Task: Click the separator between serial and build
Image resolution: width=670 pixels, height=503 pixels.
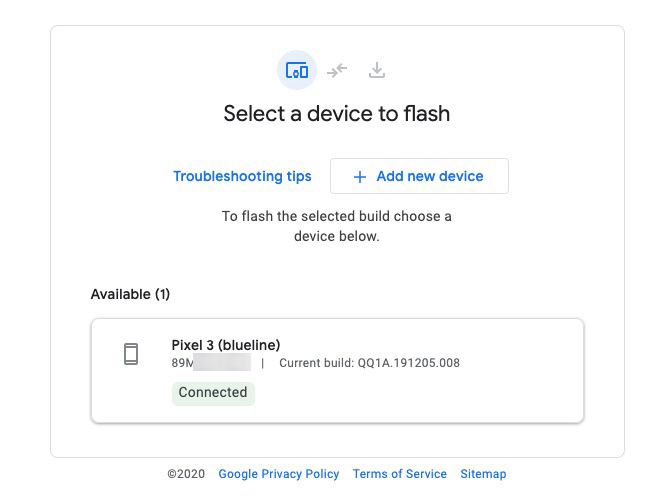Action: pos(263,363)
